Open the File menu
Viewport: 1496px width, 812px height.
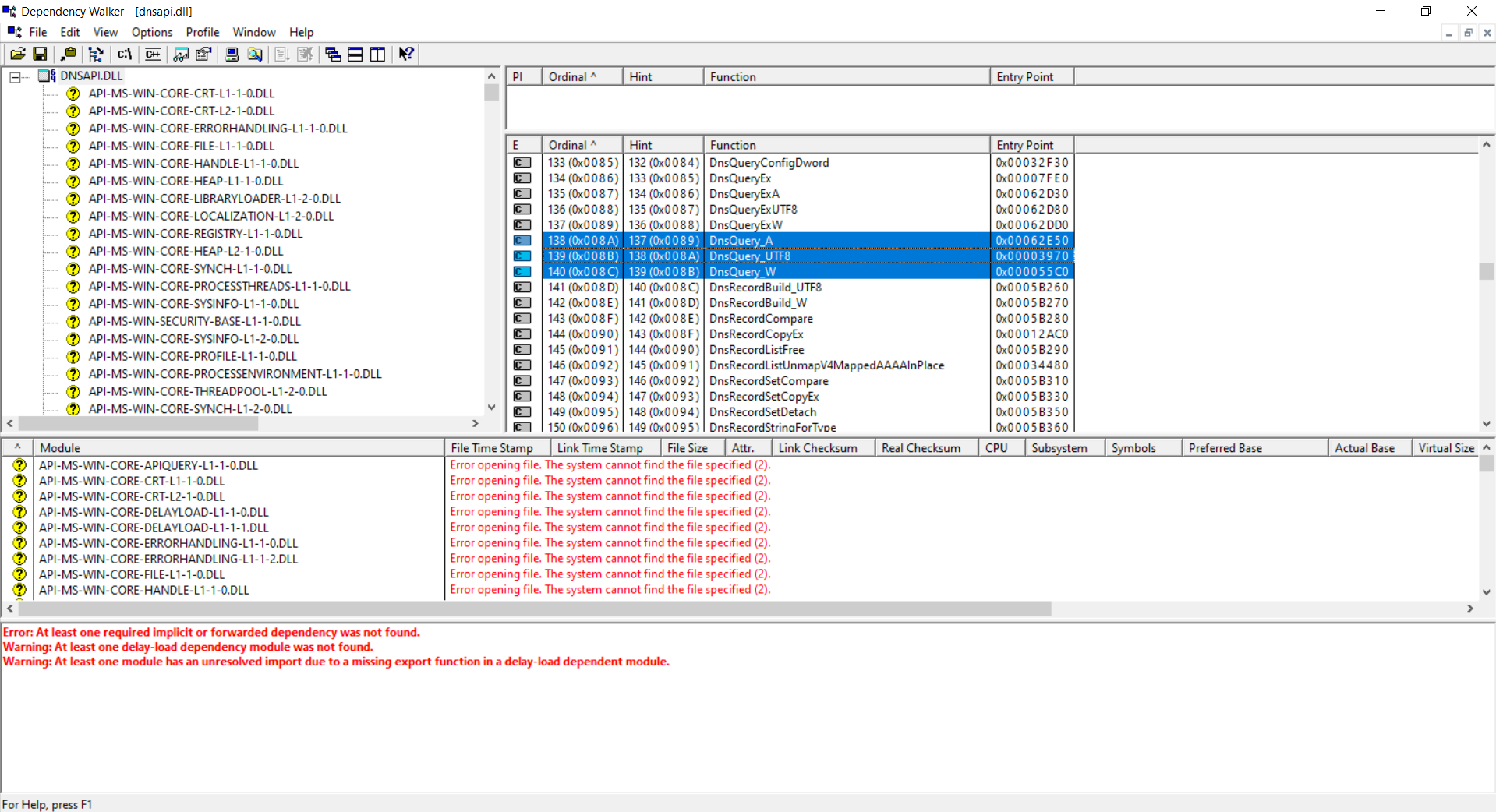click(38, 32)
